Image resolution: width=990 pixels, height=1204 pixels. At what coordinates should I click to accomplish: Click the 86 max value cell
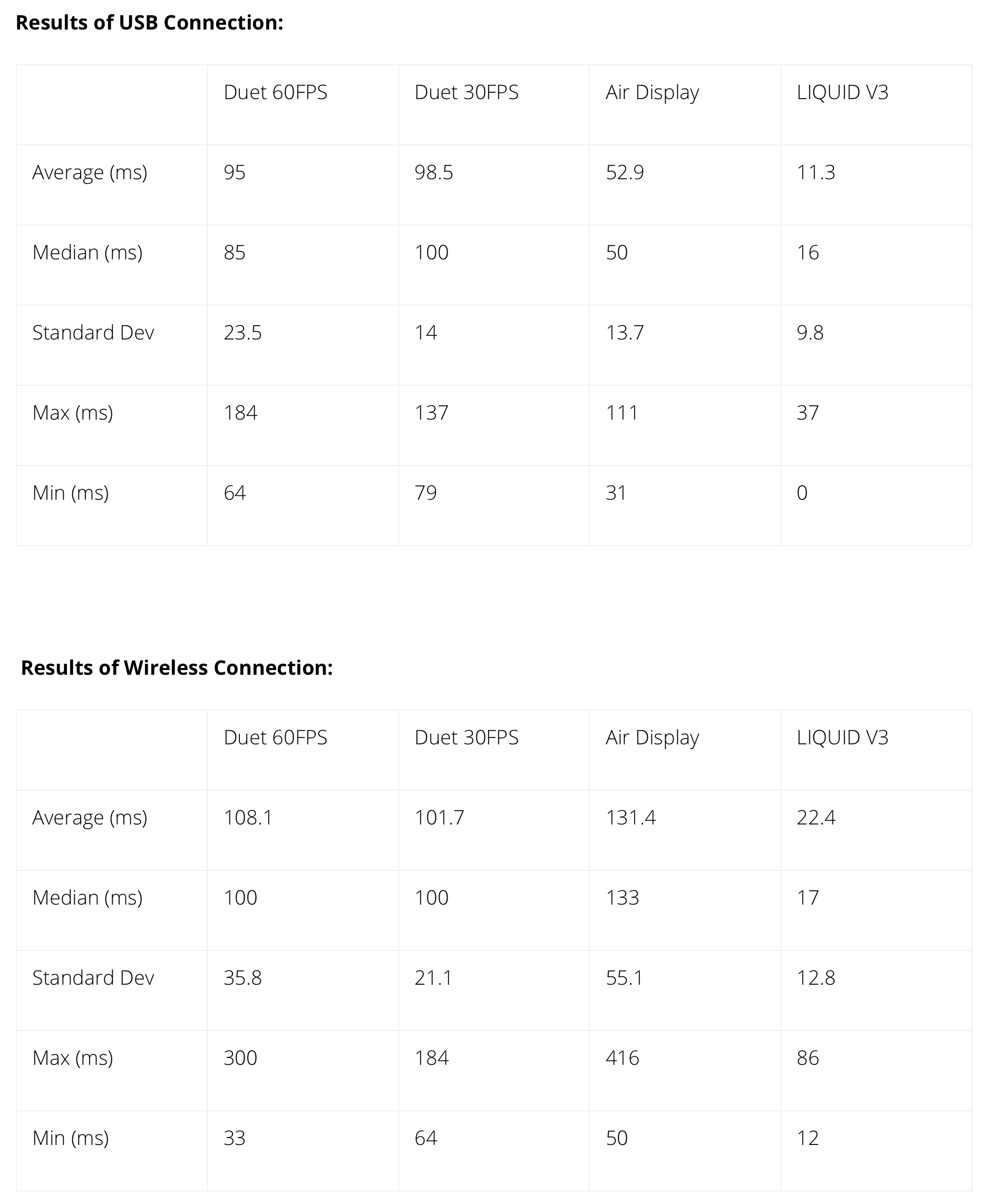pos(808,1058)
